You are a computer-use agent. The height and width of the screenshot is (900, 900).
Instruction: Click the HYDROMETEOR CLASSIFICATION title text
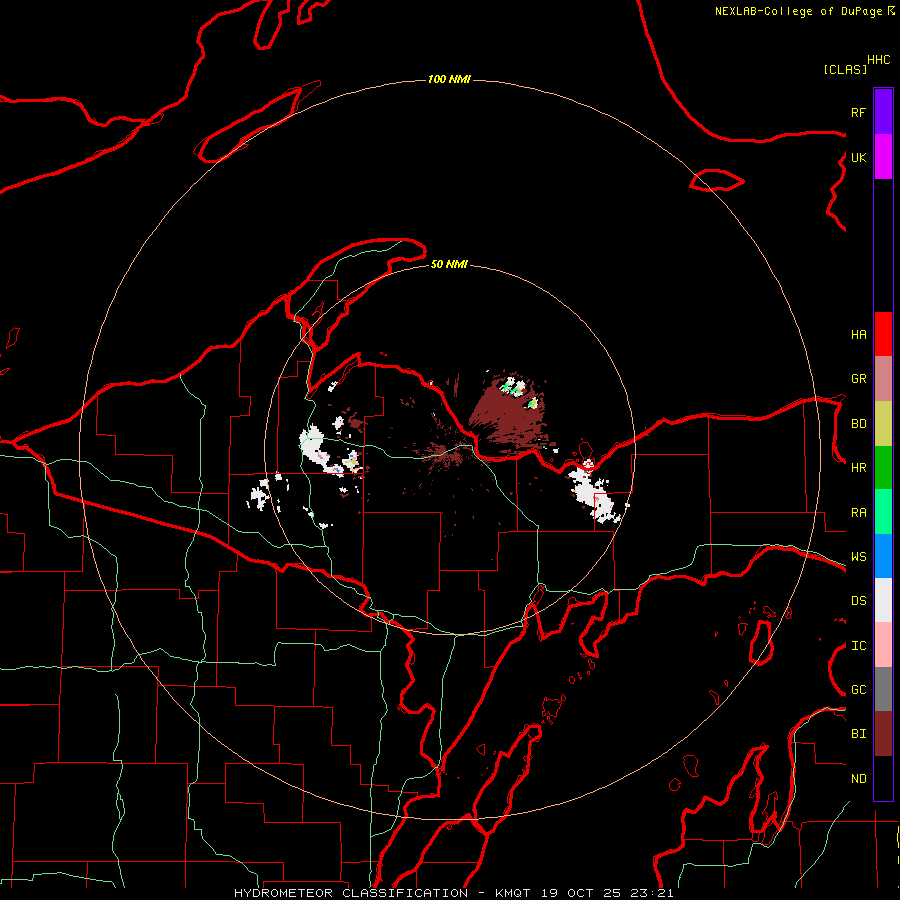351,893
